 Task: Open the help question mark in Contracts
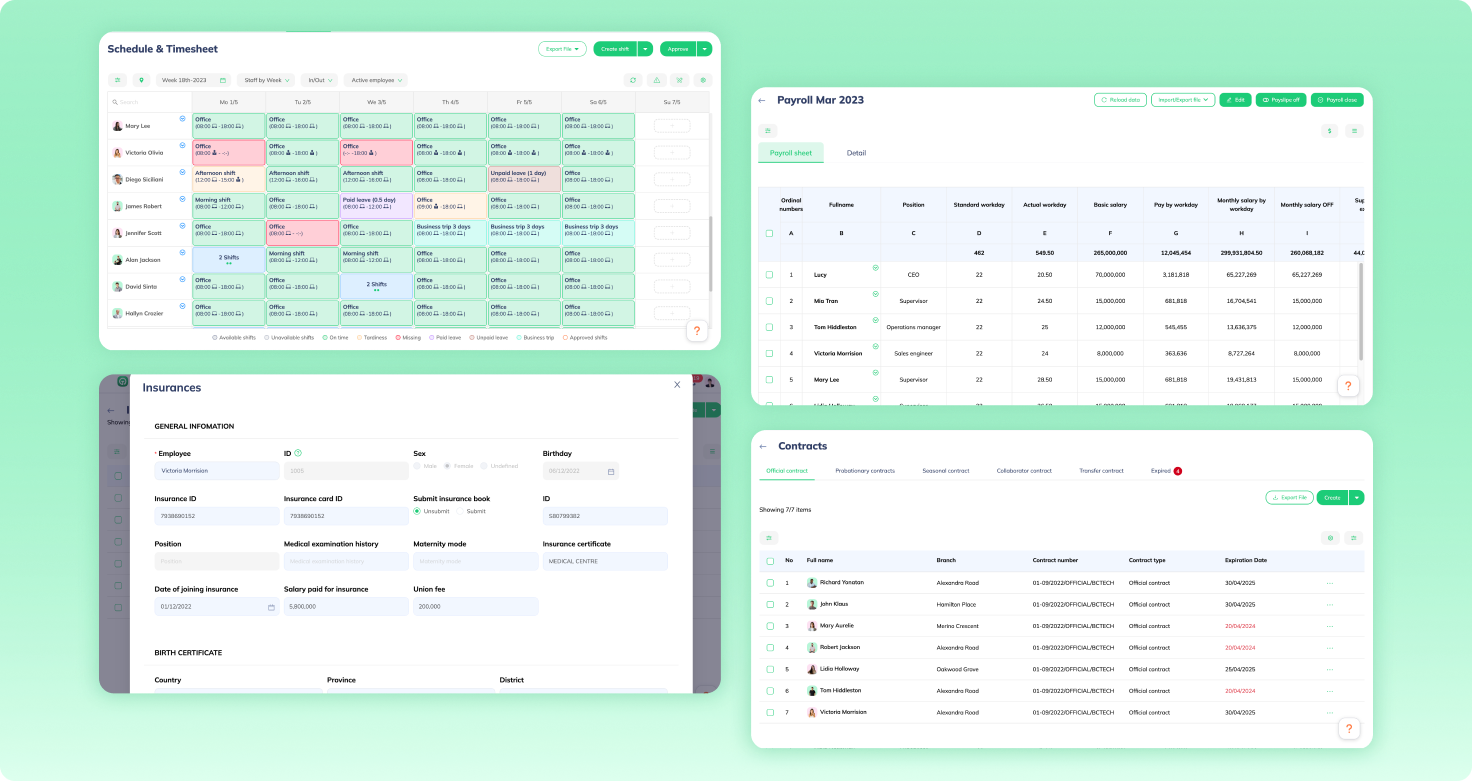tap(1347, 729)
